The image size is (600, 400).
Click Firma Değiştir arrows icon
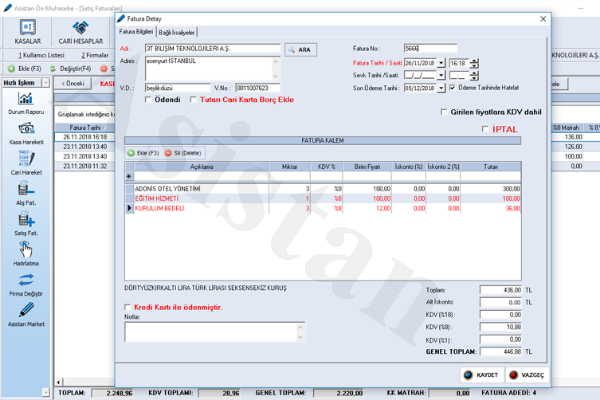[x=26, y=280]
